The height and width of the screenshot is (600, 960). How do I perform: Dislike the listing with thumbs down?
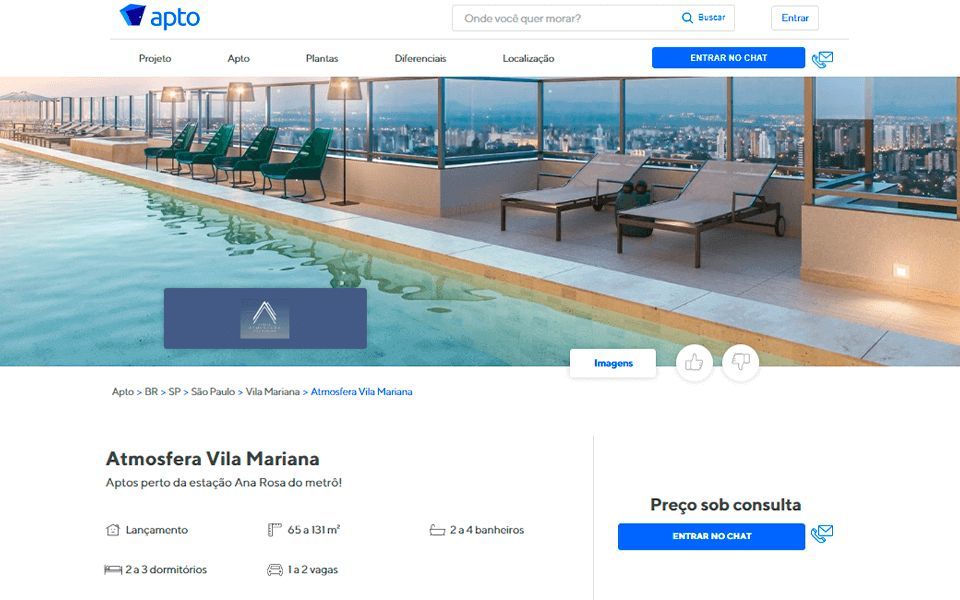point(741,362)
